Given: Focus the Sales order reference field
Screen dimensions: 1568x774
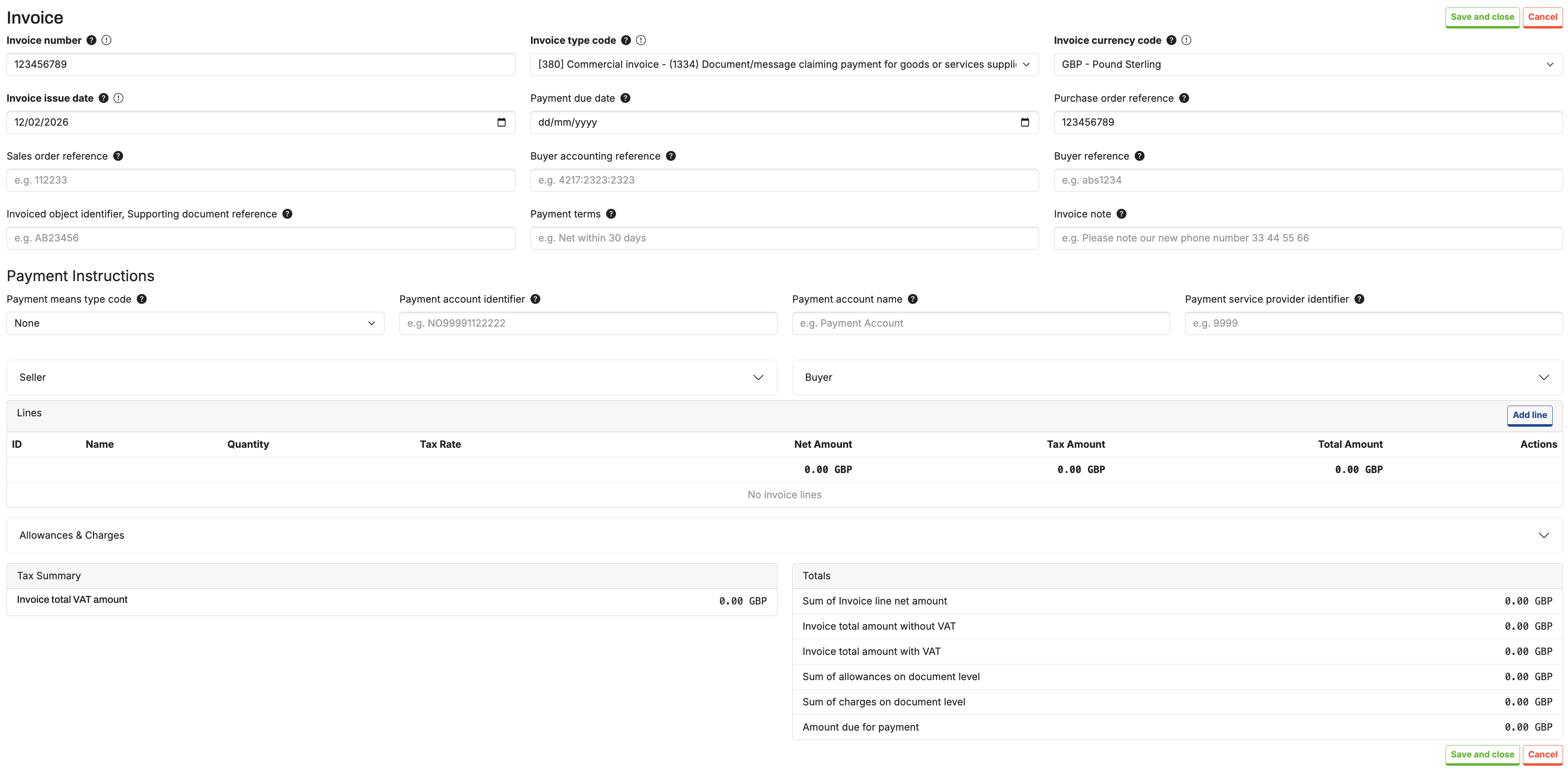Looking at the screenshot, I should 261,180.
